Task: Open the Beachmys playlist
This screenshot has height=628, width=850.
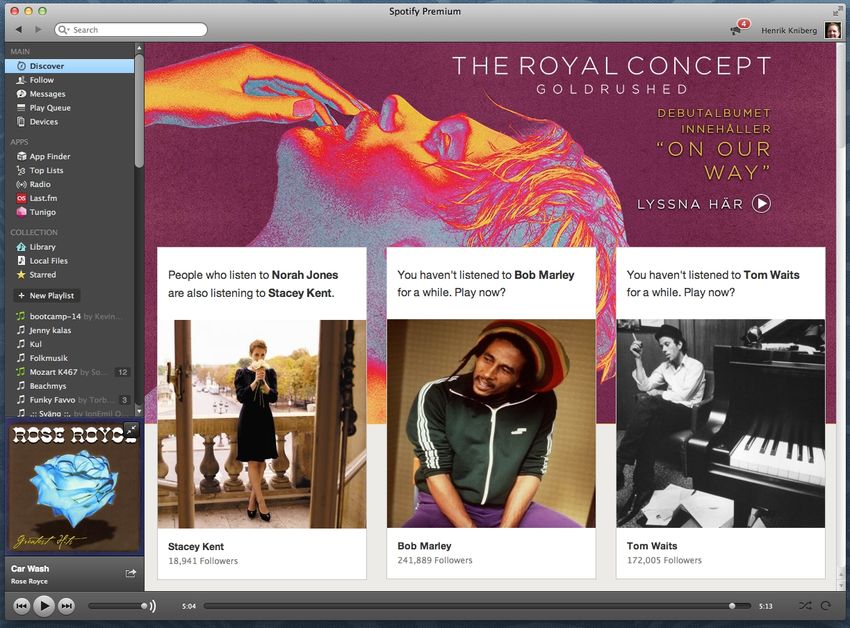Action: point(69,386)
